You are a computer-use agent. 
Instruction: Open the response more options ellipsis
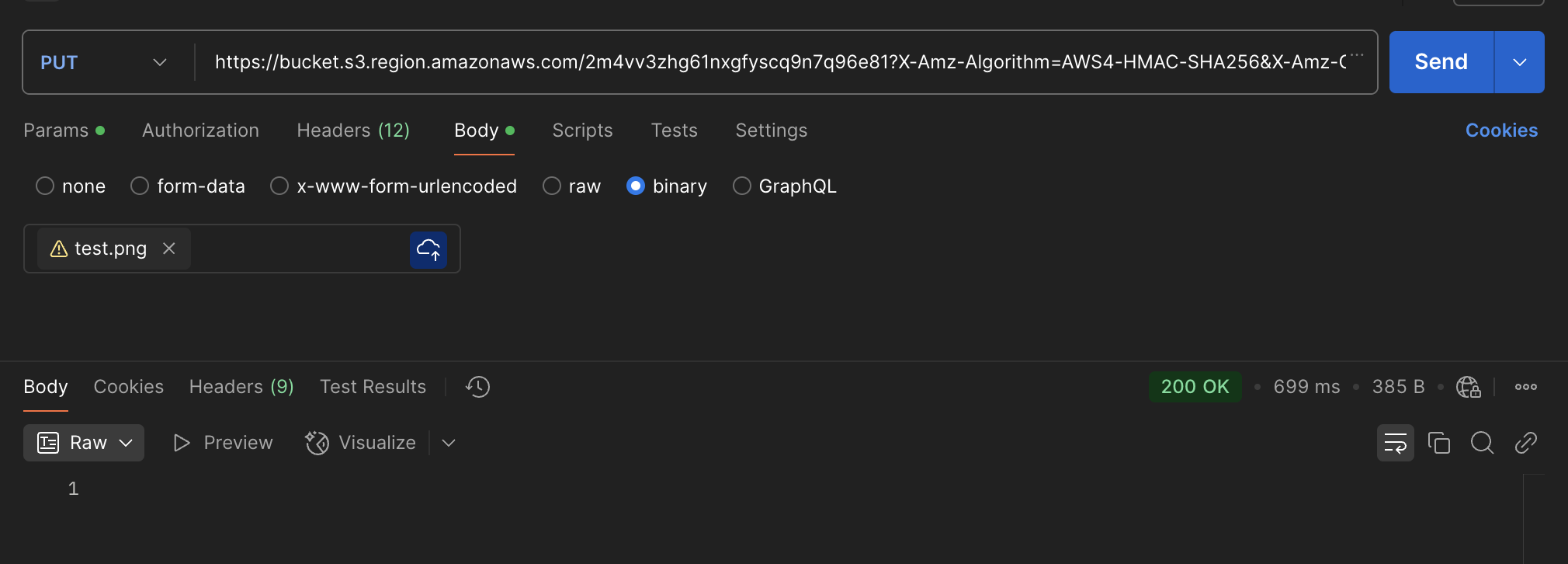point(1525,387)
